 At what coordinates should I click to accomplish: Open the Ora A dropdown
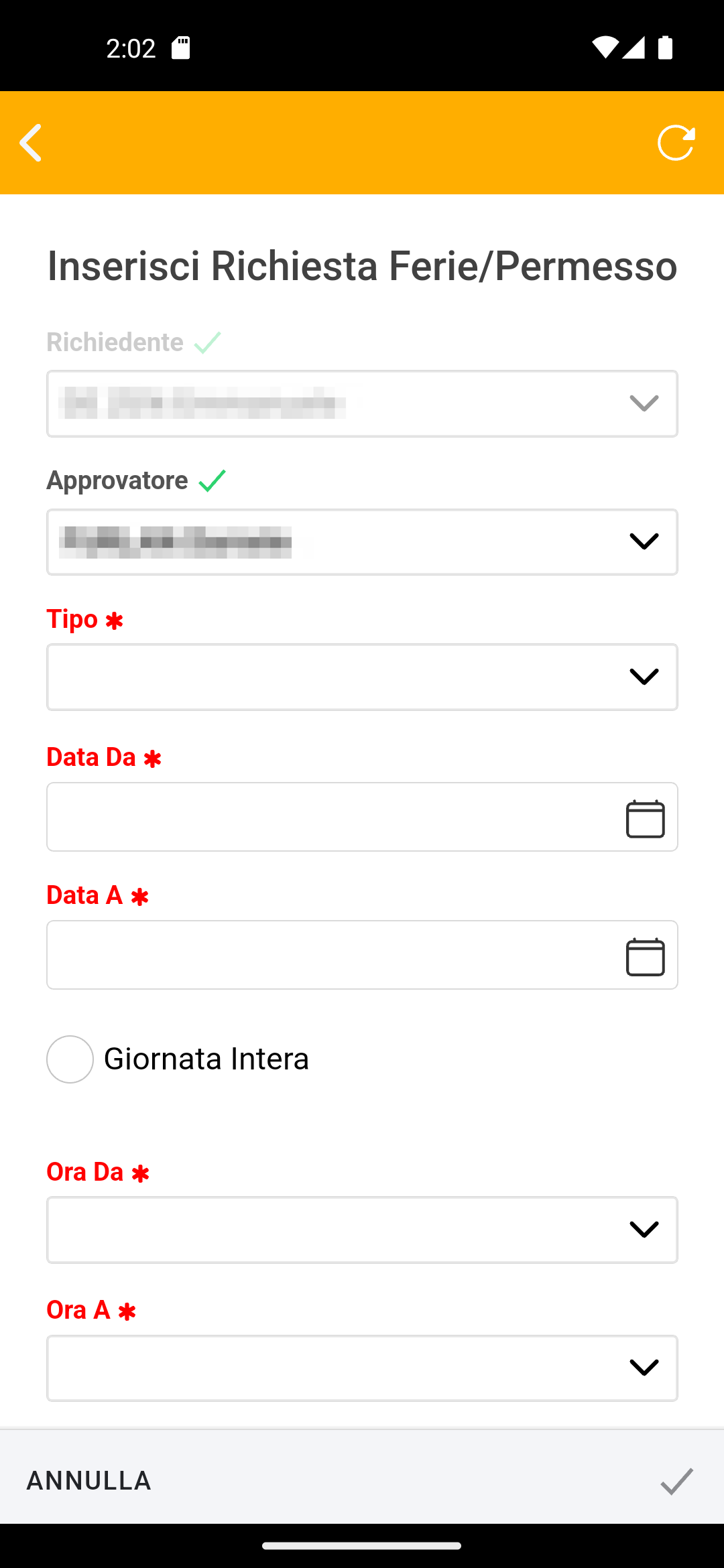pyautogui.click(x=362, y=1368)
